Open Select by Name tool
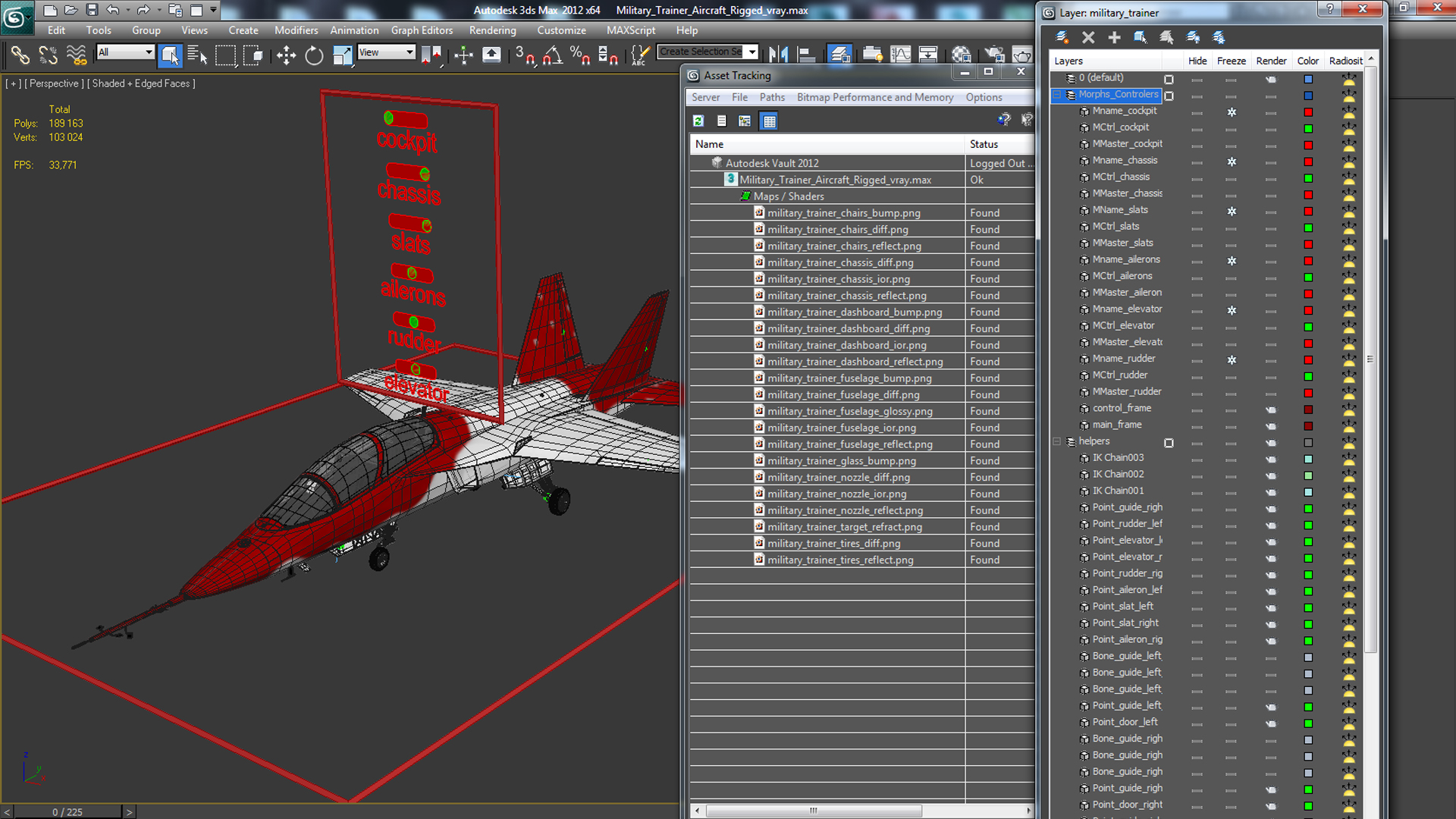 (197, 55)
